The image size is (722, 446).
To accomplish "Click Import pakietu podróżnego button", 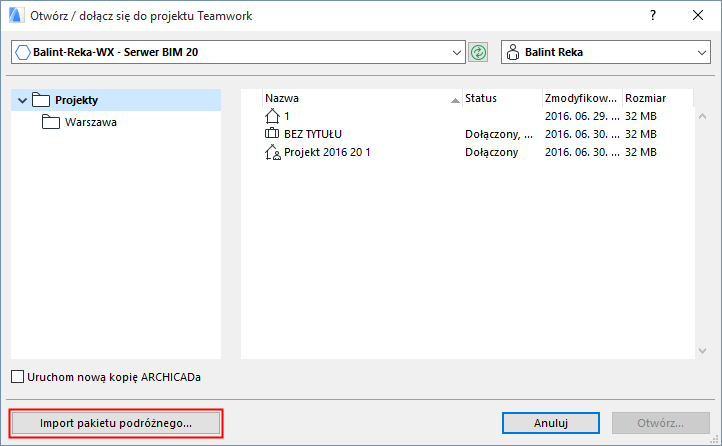I will coord(116,423).
